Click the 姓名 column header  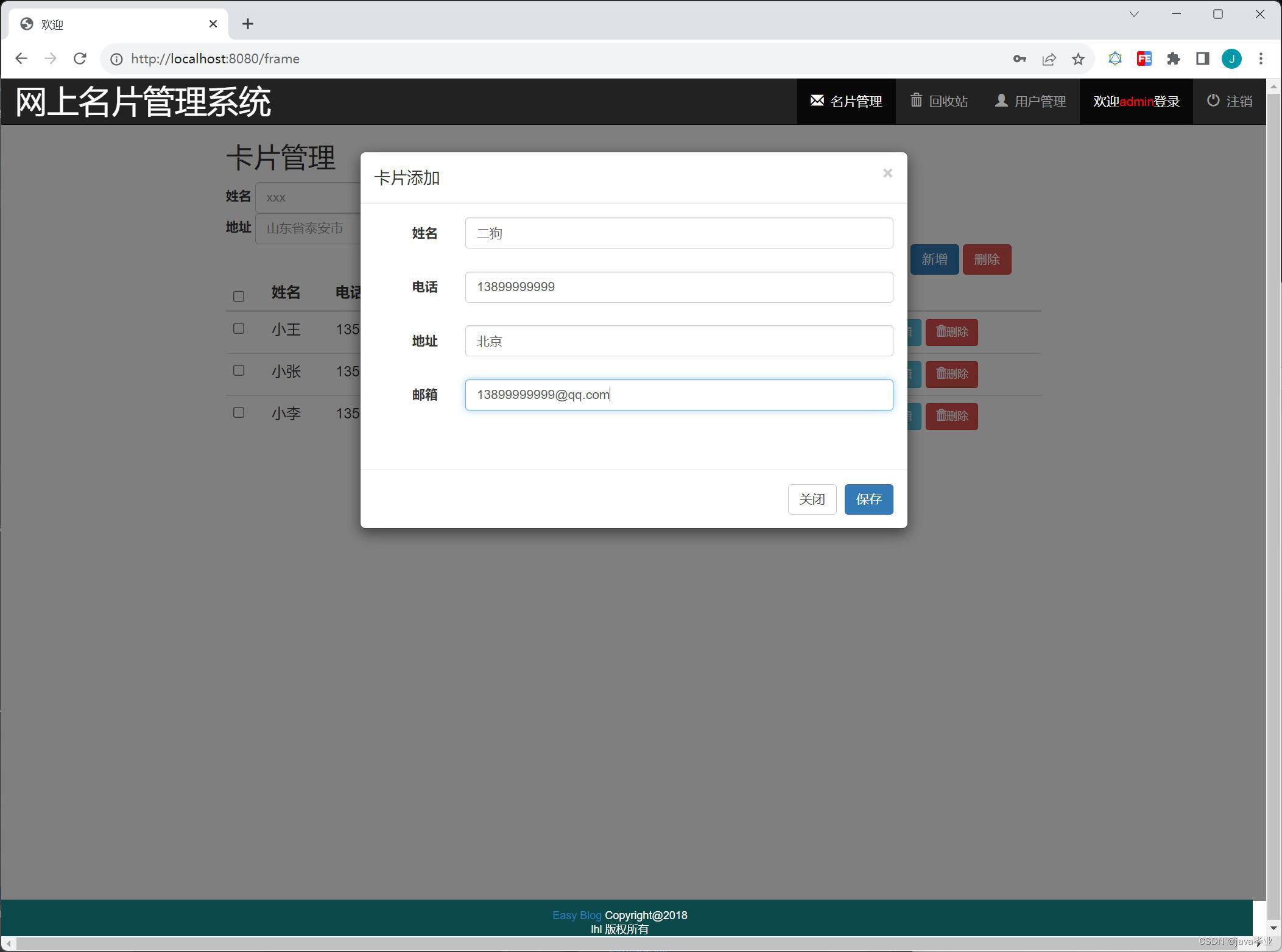coord(286,292)
